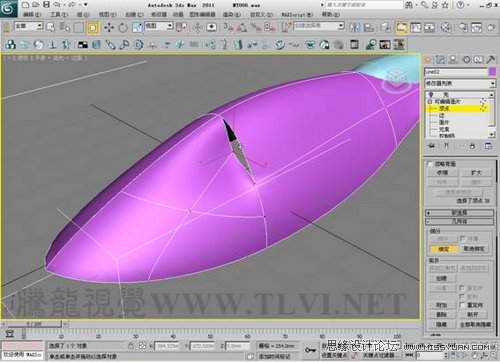Open the 视图(V) Views menu
Image resolution: width=500 pixels, height=362 pixels.
pos(107,15)
